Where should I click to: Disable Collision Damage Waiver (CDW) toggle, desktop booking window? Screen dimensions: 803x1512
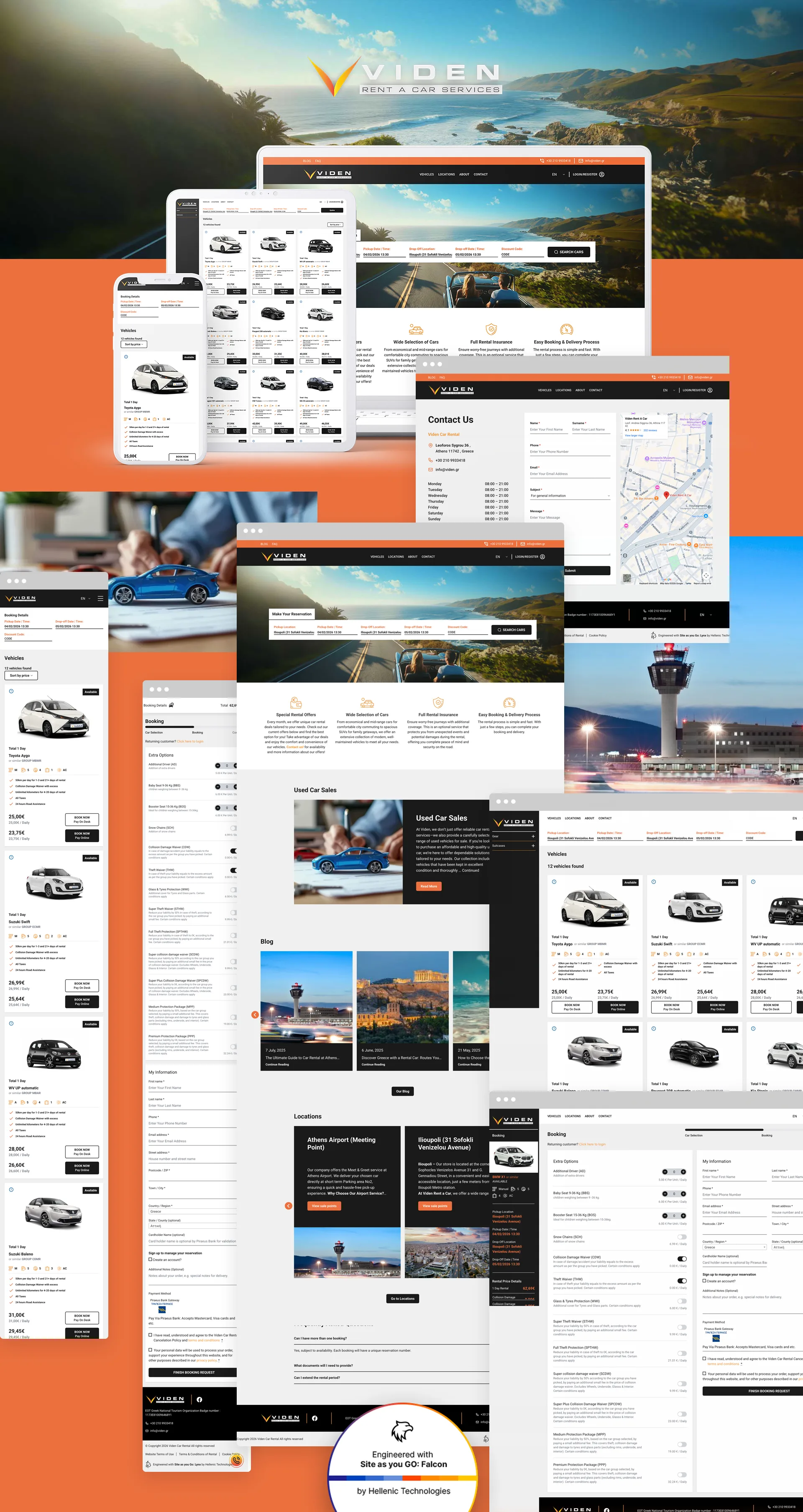pyautogui.click(x=682, y=1259)
